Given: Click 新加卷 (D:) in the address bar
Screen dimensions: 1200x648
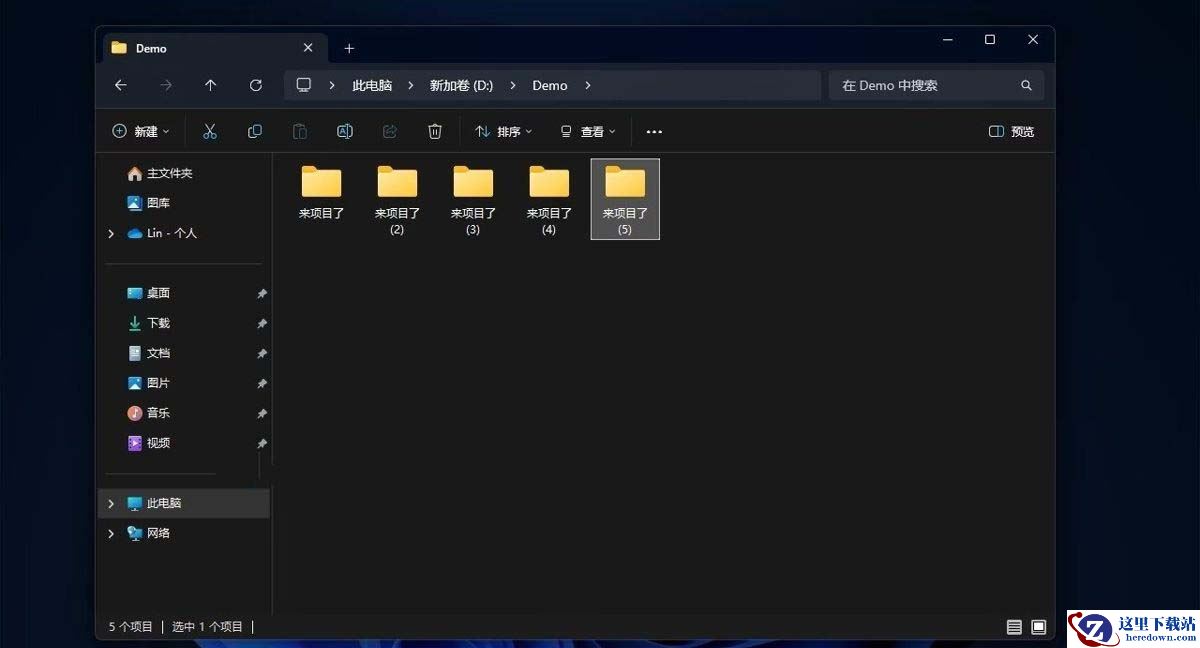Looking at the screenshot, I should [461, 85].
